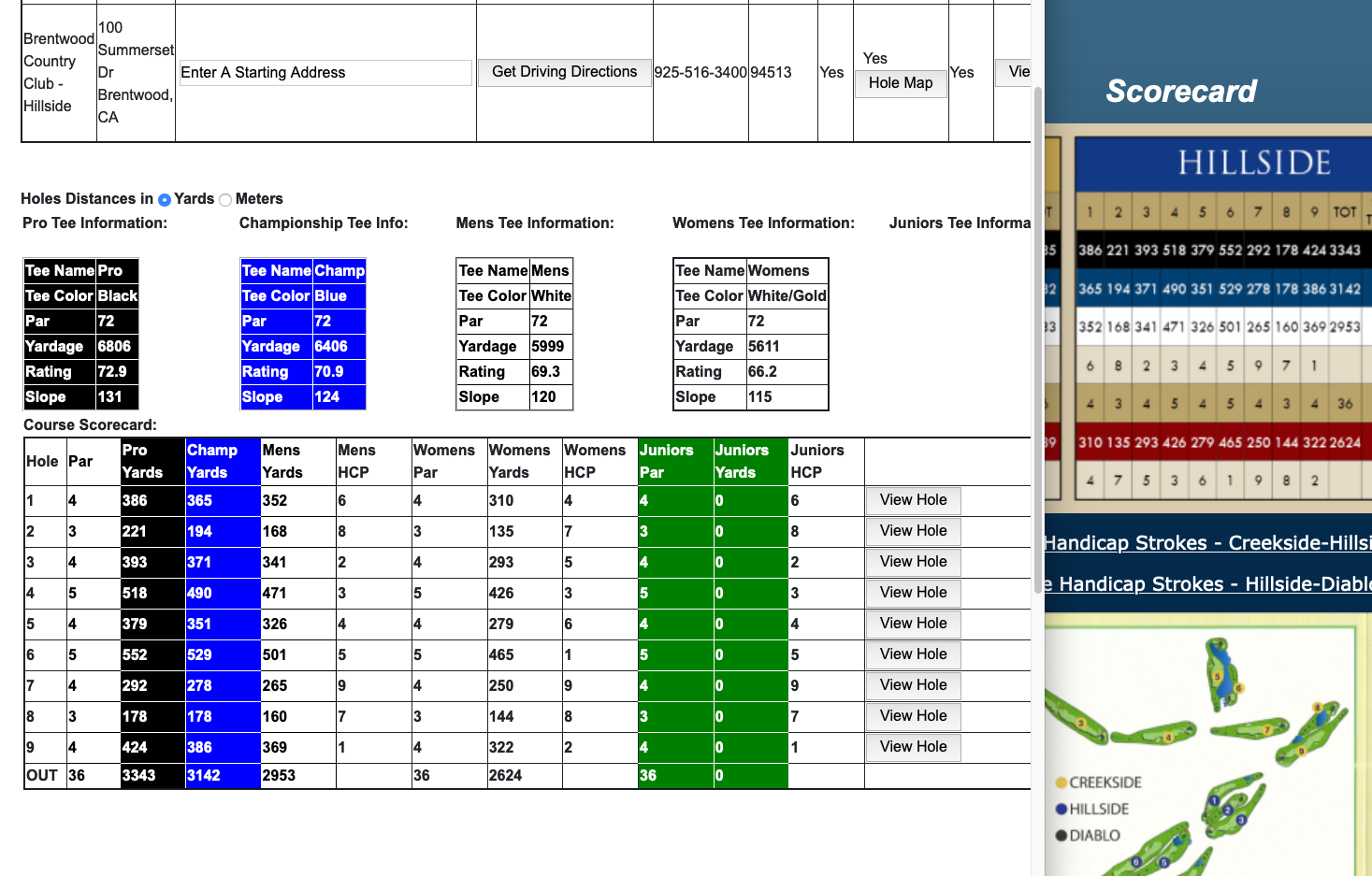
Task: Click DIABLO legend label on map
Action: [x=1094, y=836]
